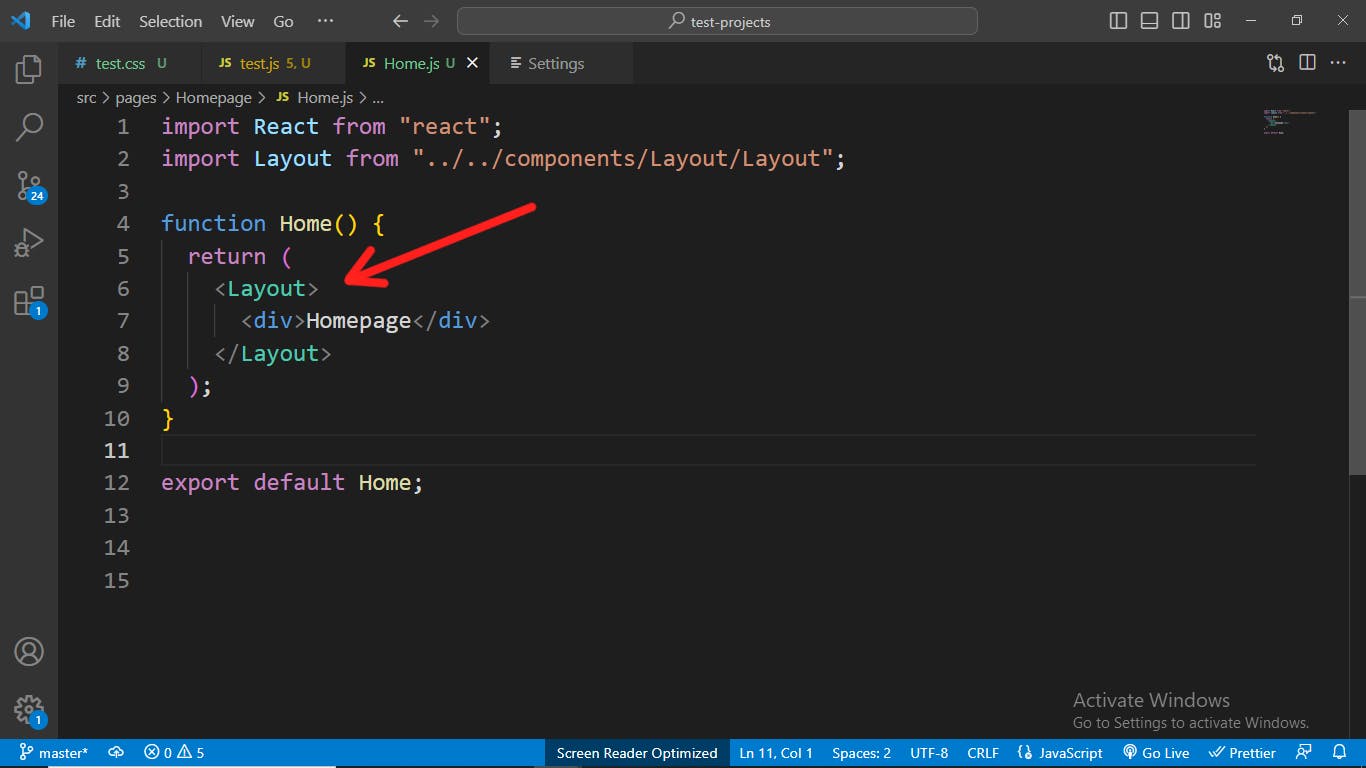Screen dimensions: 1366x768
Task: Click Prettier formatter status item
Action: 1242,753
